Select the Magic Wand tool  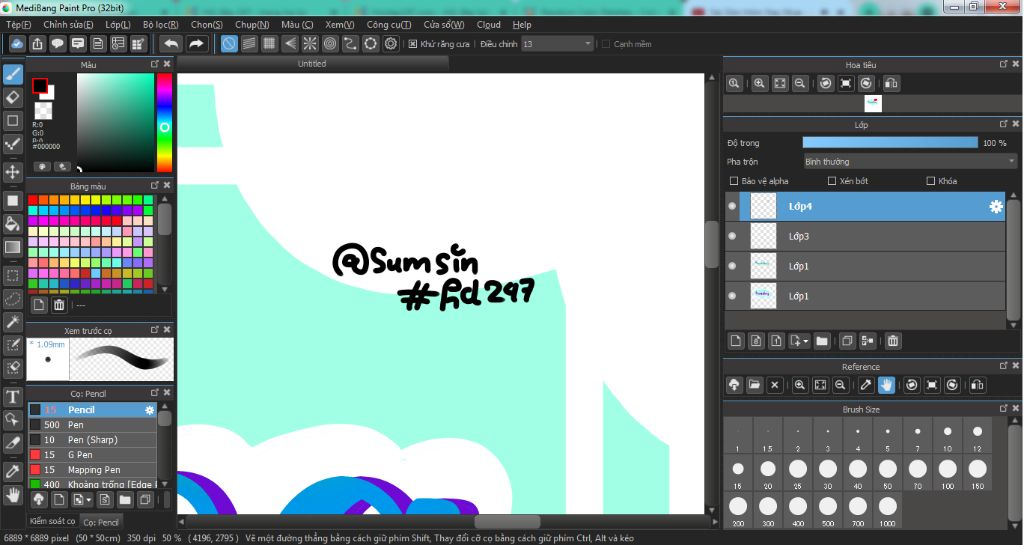12,321
